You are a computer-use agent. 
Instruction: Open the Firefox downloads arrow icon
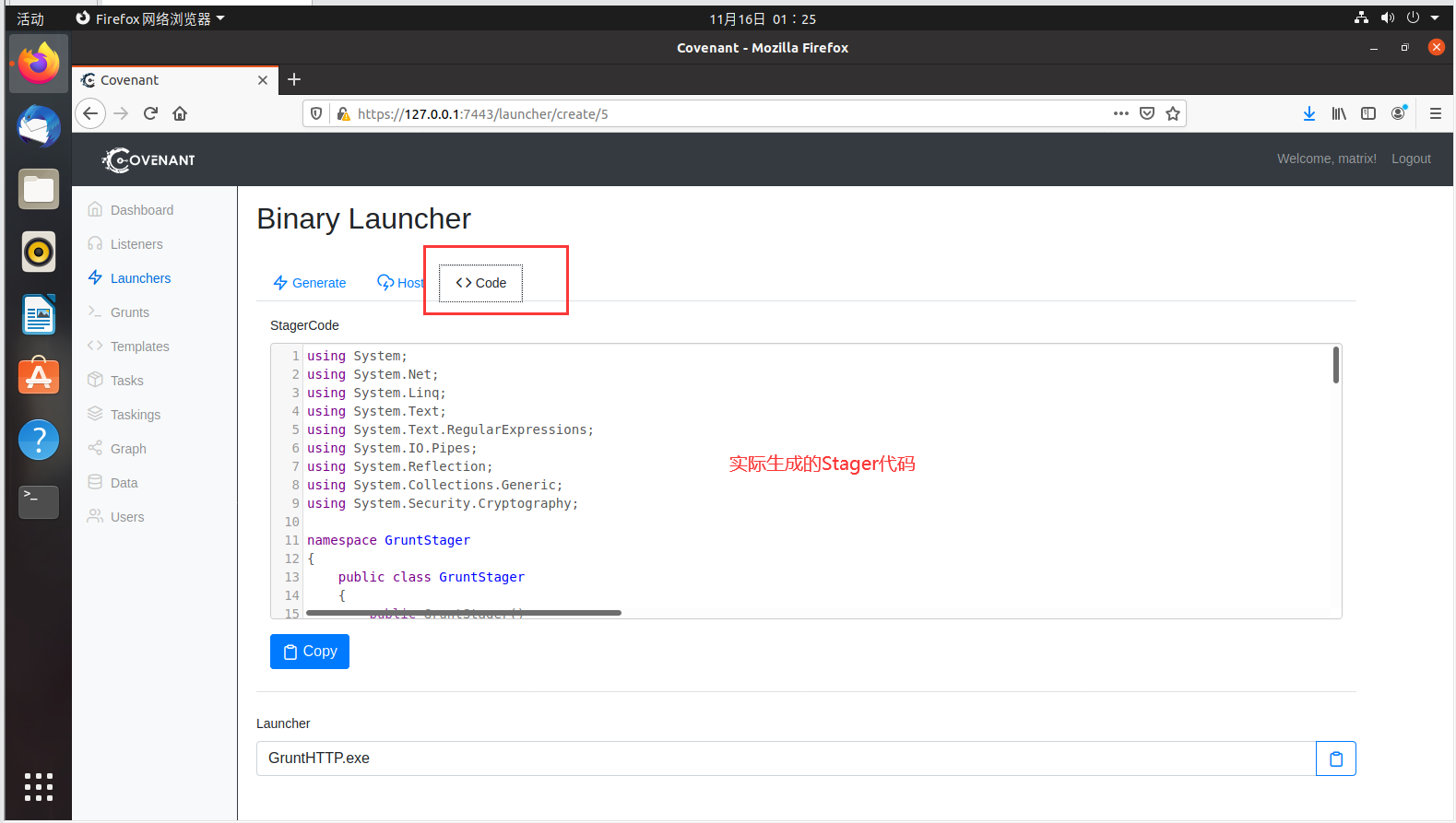coord(1308,113)
